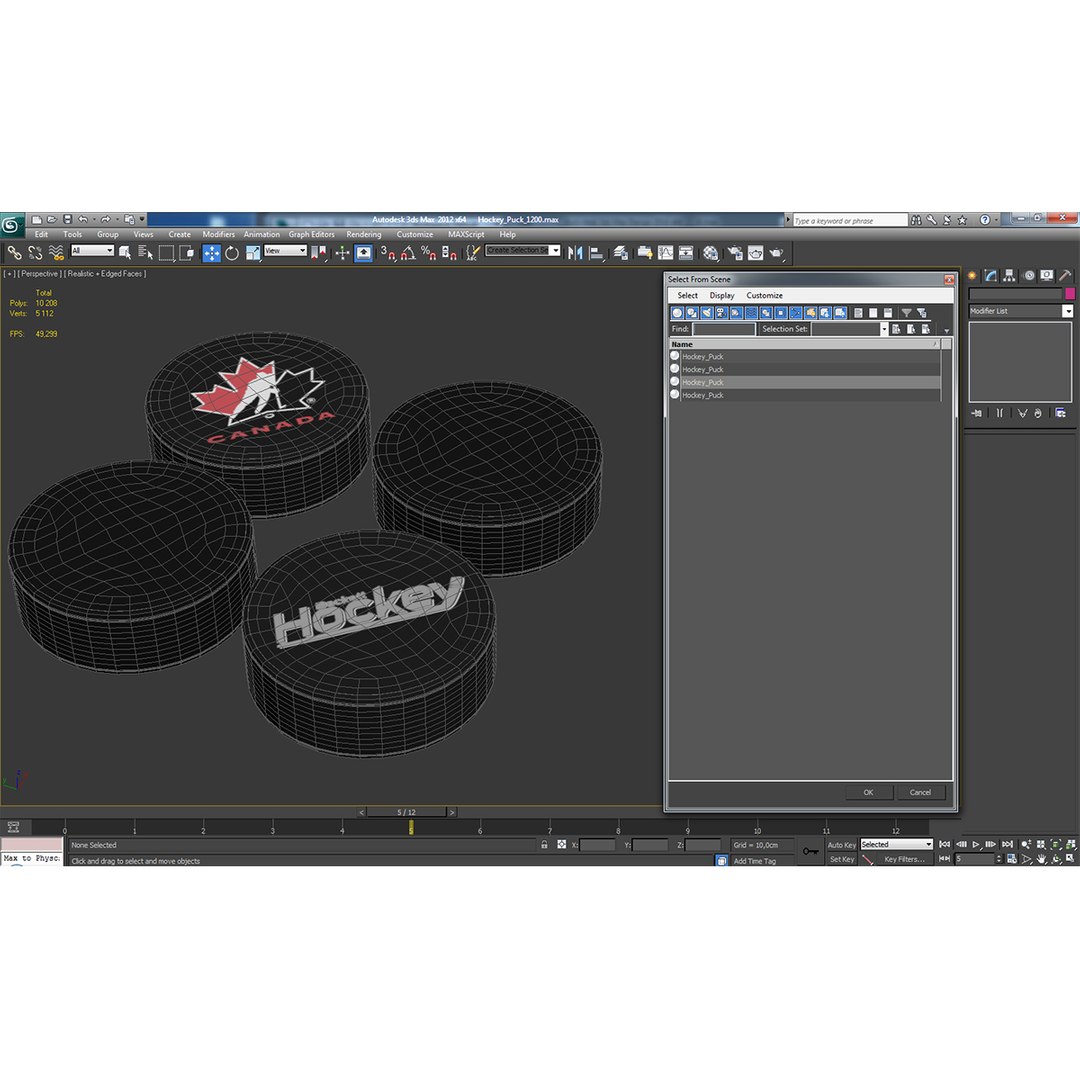Click the magenta object color swatch
The image size is (1080, 1080).
tap(1069, 294)
